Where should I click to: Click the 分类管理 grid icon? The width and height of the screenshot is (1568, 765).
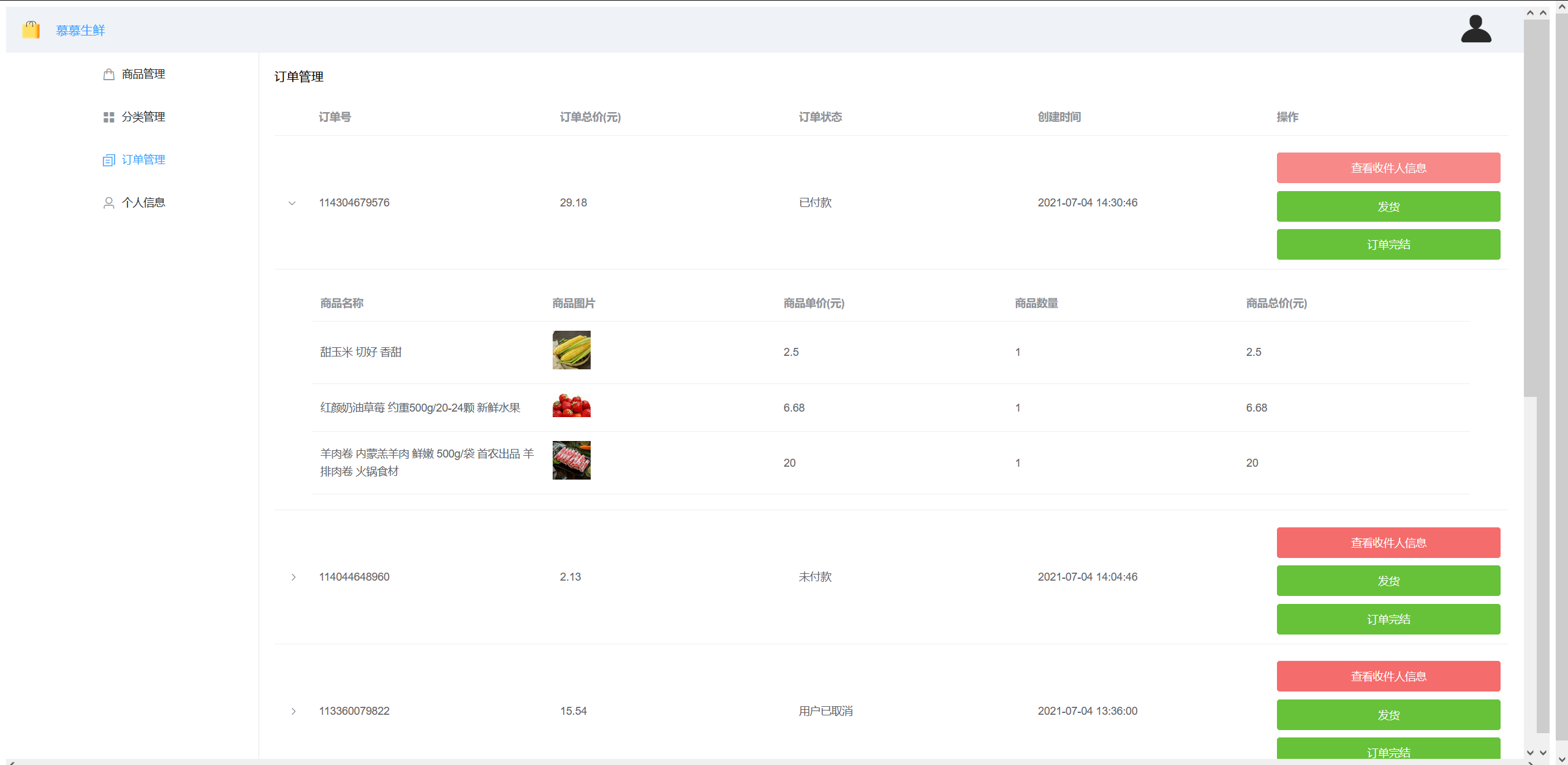point(109,117)
